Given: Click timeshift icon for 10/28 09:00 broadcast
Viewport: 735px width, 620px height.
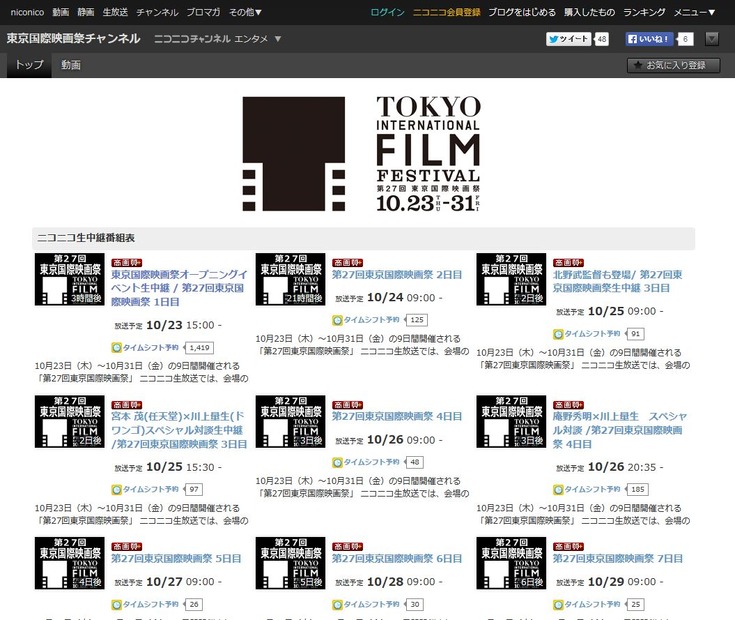Looking at the screenshot, I should point(337,605).
